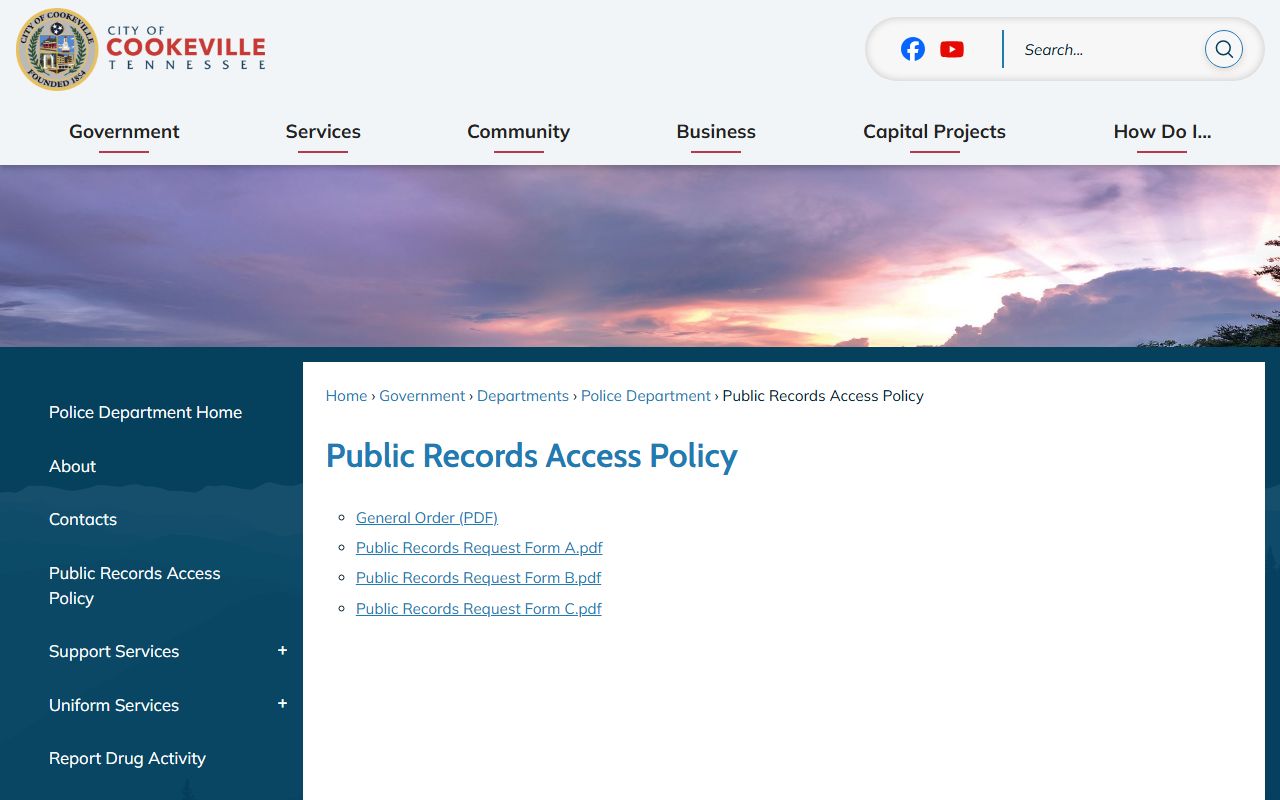Viewport: 1280px width, 800px height.
Task: Open the City of Cookeville logo homepage
Action: coord(141,49)
